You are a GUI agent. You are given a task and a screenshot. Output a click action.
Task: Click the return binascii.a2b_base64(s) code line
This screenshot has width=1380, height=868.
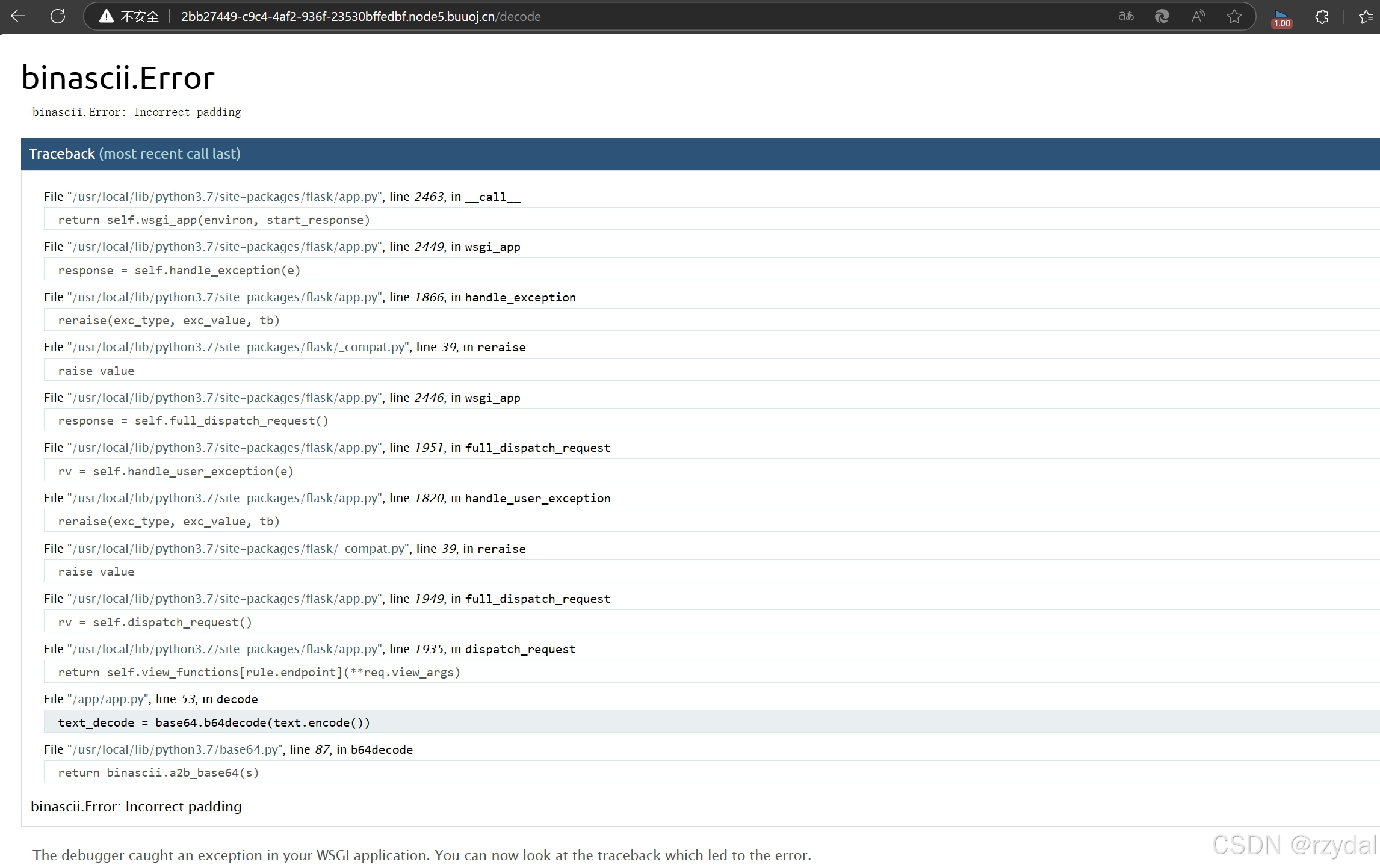tap(158, 773)
